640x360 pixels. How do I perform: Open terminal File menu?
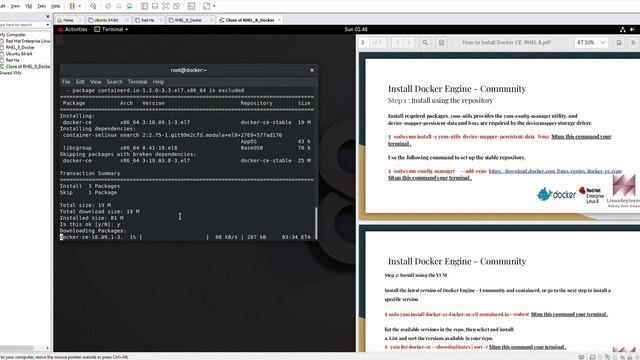click(66, 82)
